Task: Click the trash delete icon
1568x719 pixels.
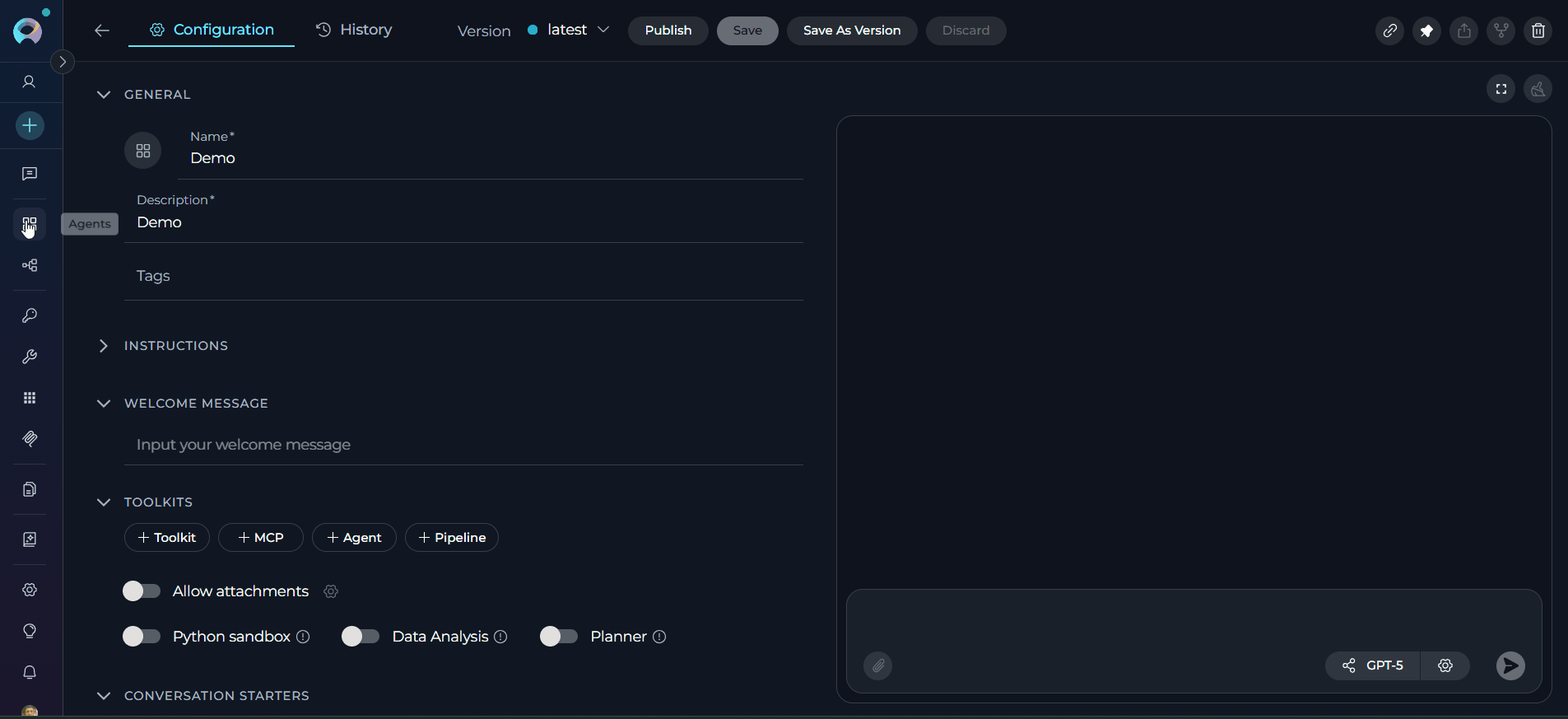Action: [1538, 31]
